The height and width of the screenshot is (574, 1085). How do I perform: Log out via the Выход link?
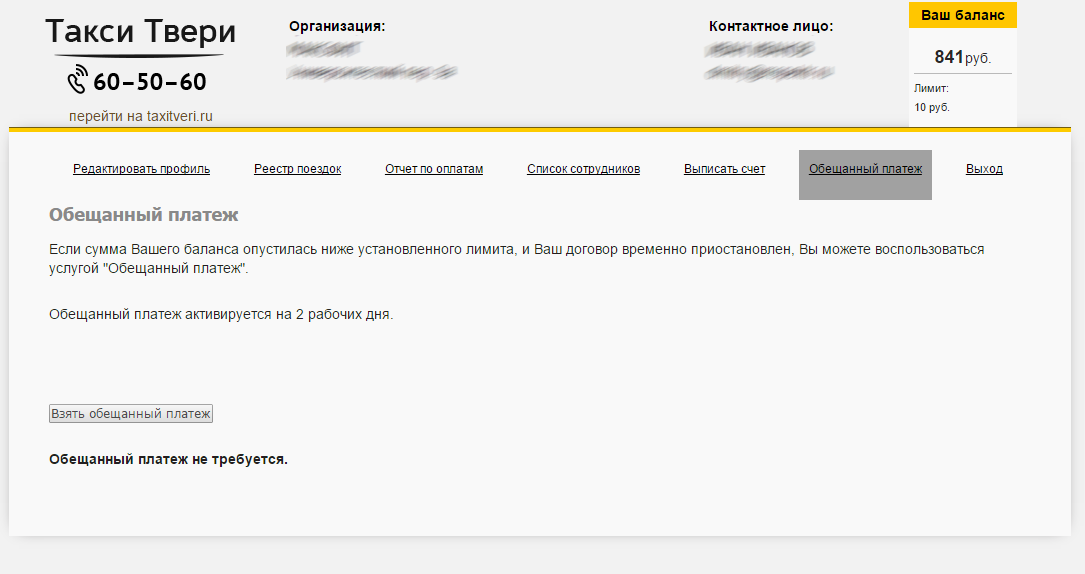tap(984, 169)
